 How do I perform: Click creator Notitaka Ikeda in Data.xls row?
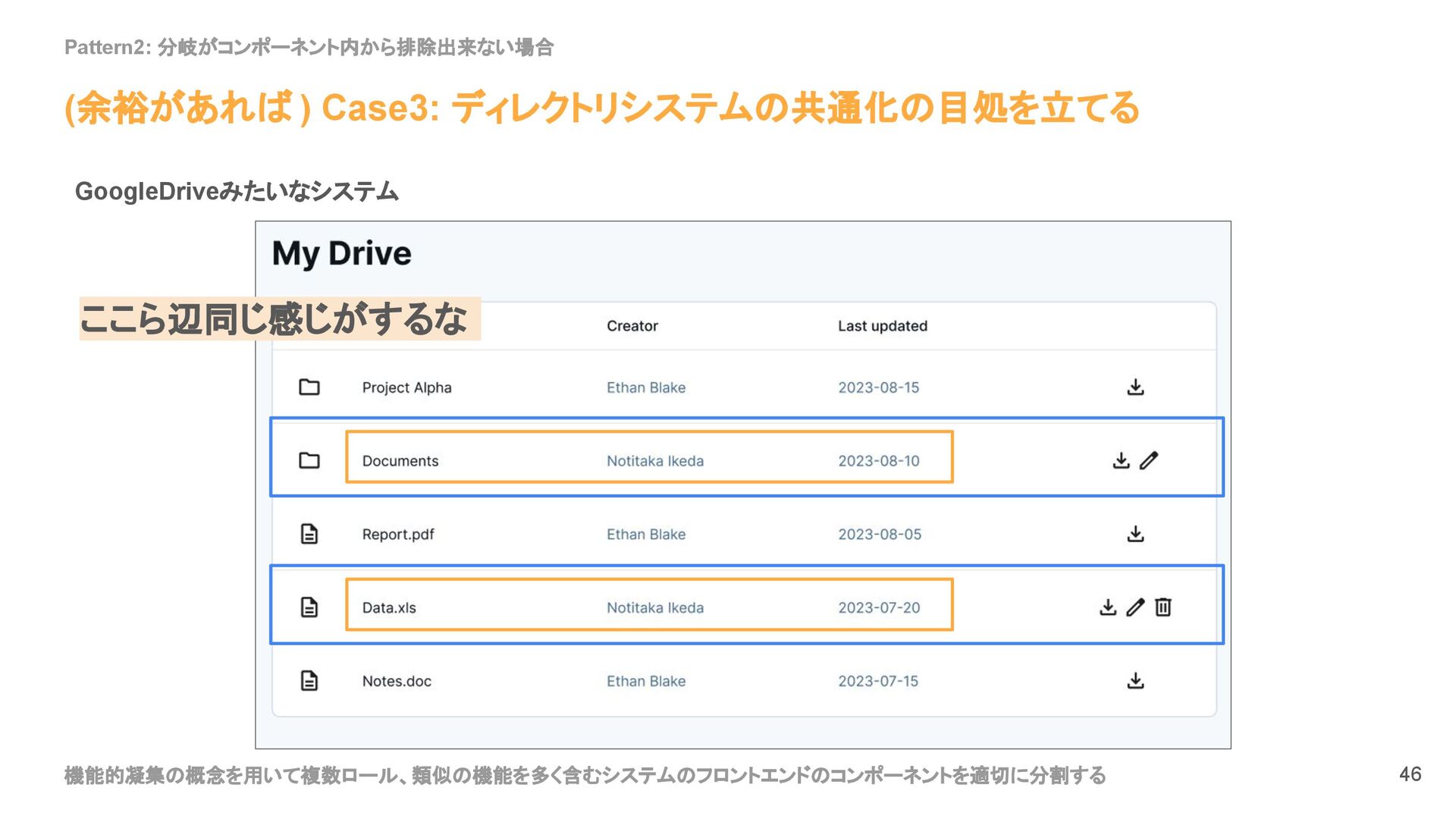[654, 608]
